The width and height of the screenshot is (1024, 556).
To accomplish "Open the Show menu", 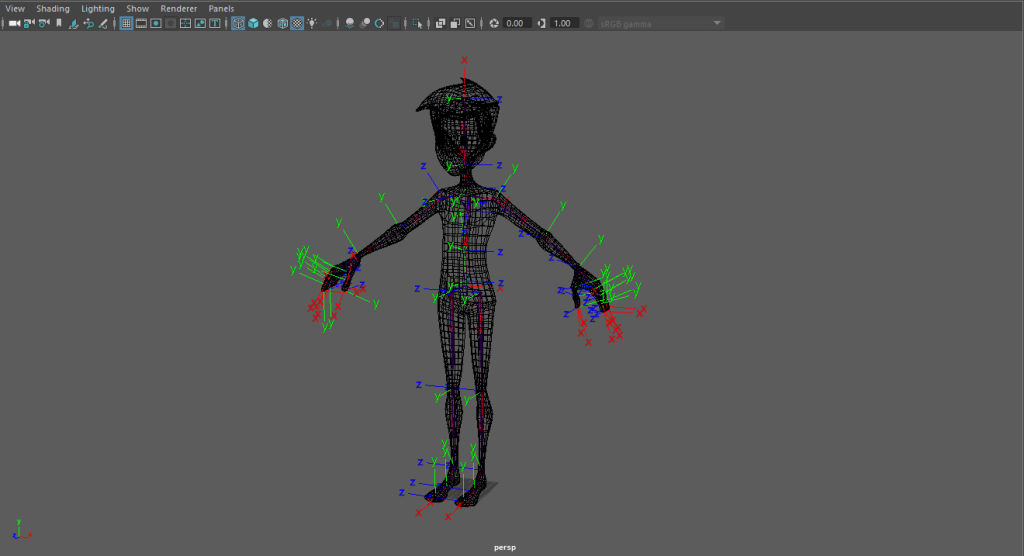I will tap(137, 8).
